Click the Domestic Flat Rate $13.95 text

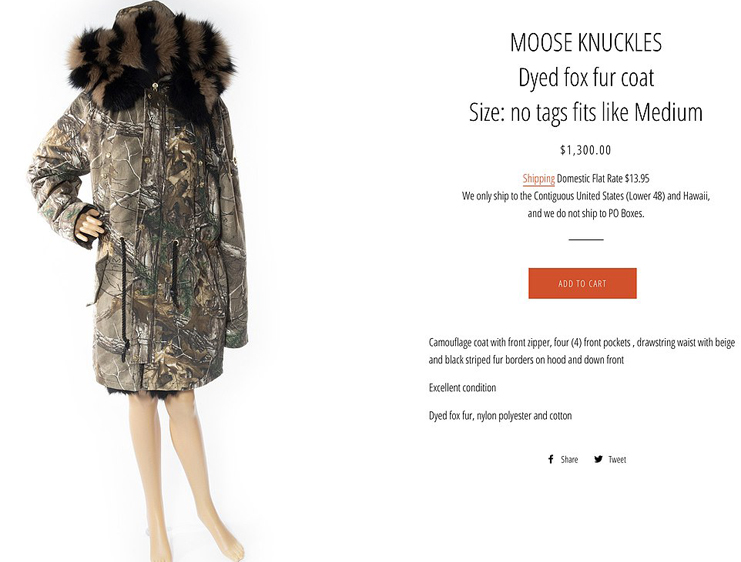point(603,178)
